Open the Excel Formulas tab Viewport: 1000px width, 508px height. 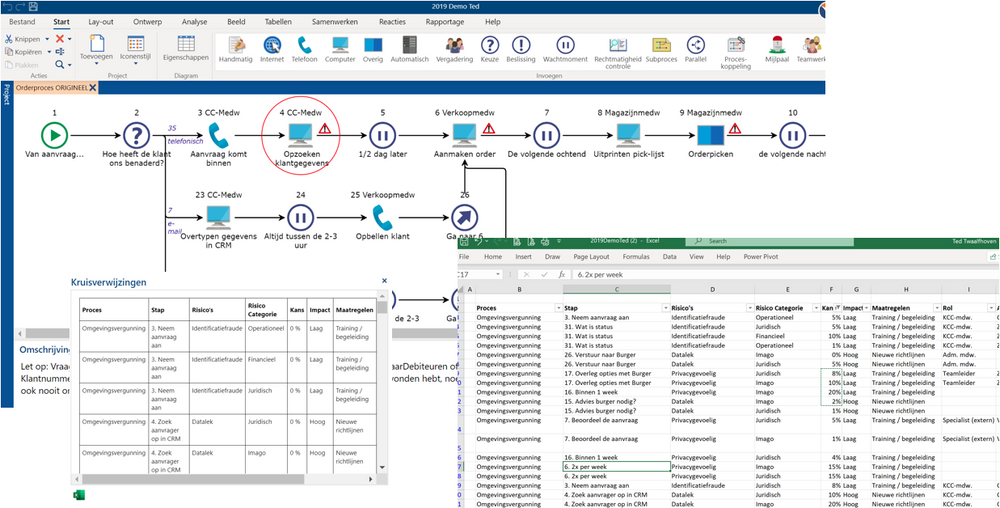tap(636, 257)
